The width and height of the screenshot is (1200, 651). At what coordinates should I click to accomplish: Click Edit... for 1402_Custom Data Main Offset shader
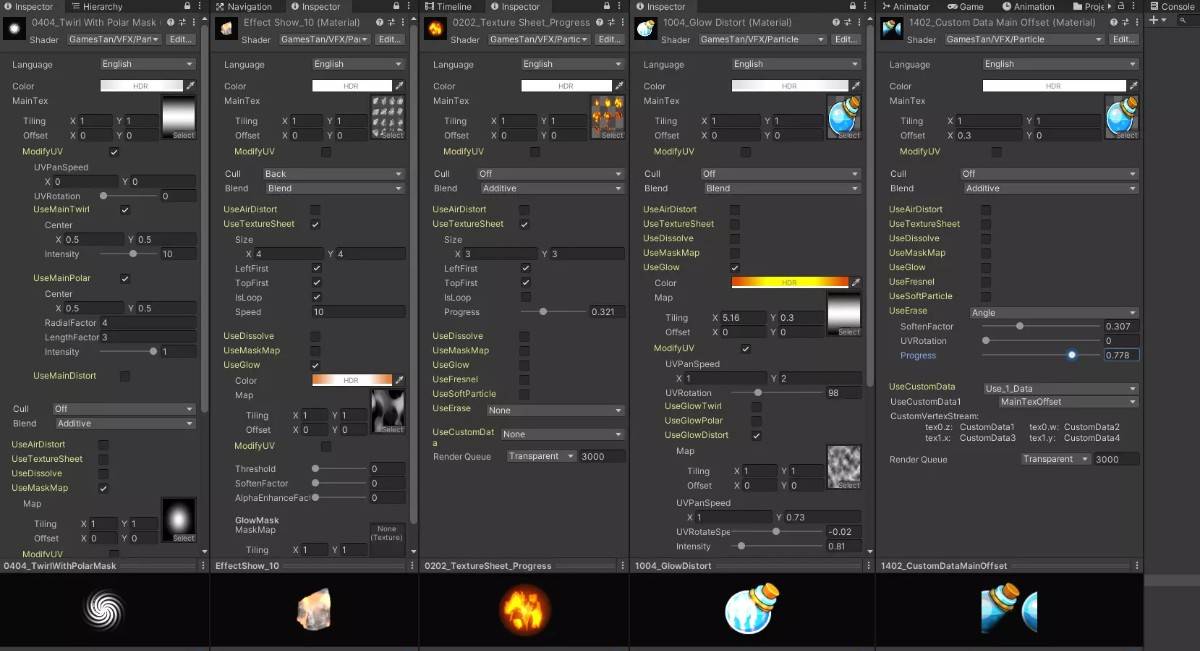(x=1122, y=40)
